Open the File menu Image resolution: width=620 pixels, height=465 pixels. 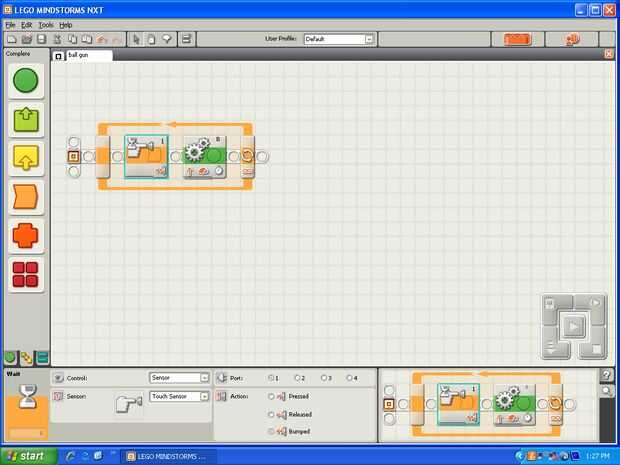coord(10,25)
